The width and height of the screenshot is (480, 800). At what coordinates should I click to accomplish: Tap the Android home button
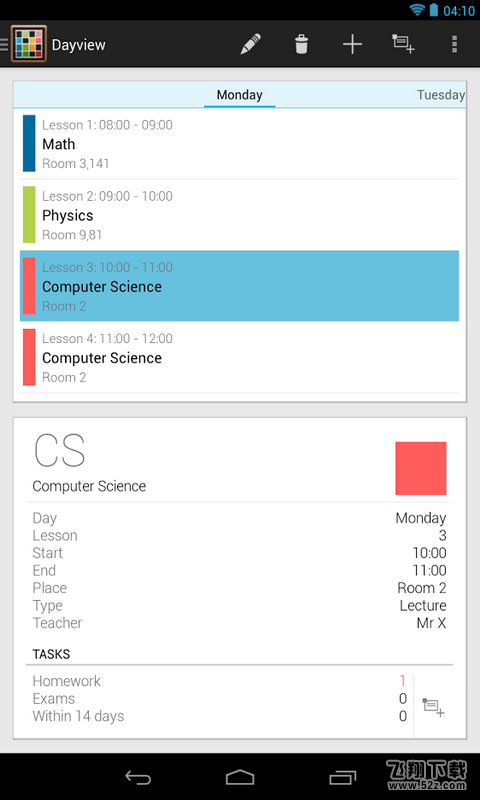[240, 777]
